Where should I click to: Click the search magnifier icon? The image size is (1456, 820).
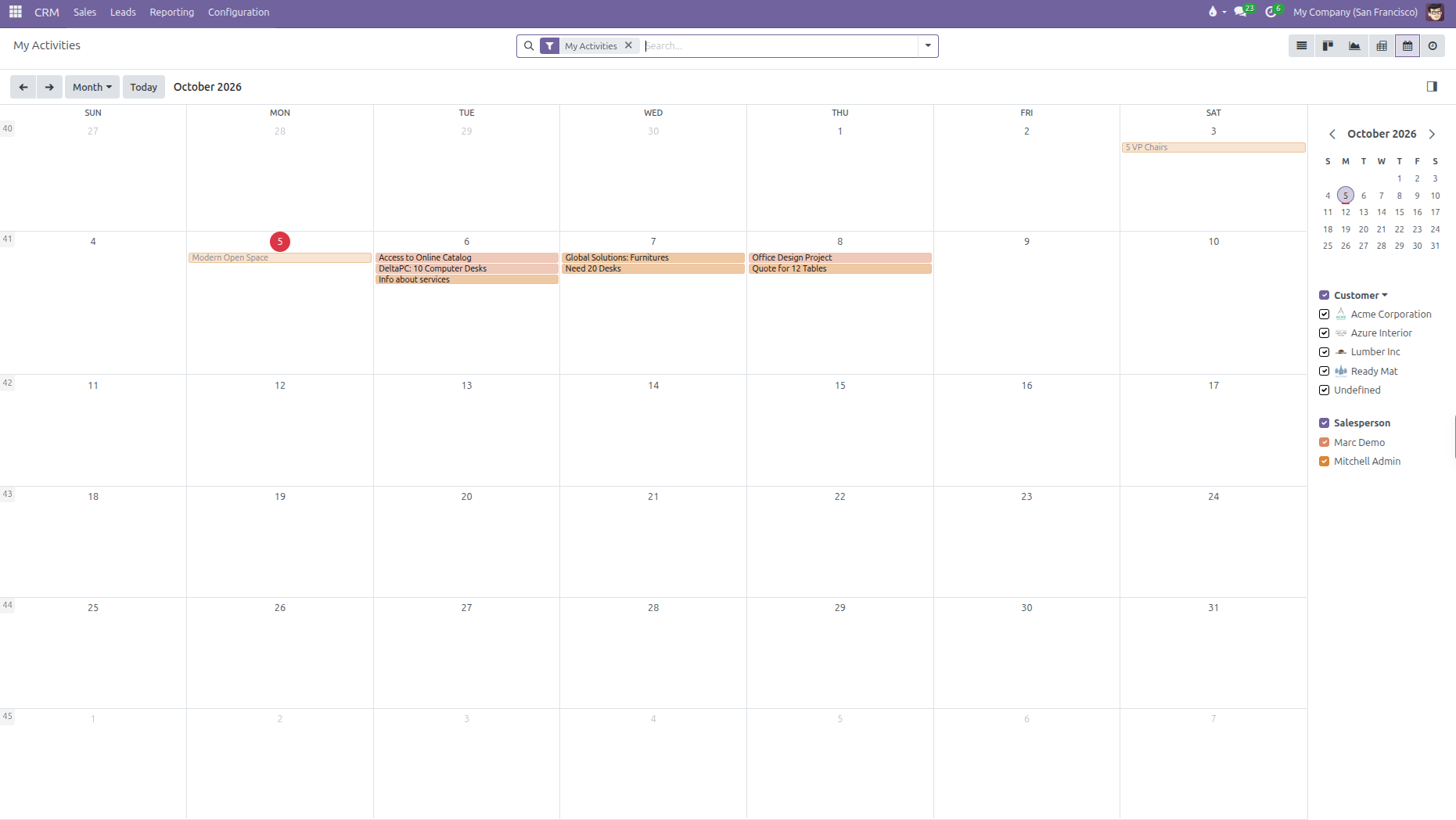[529, 46]
